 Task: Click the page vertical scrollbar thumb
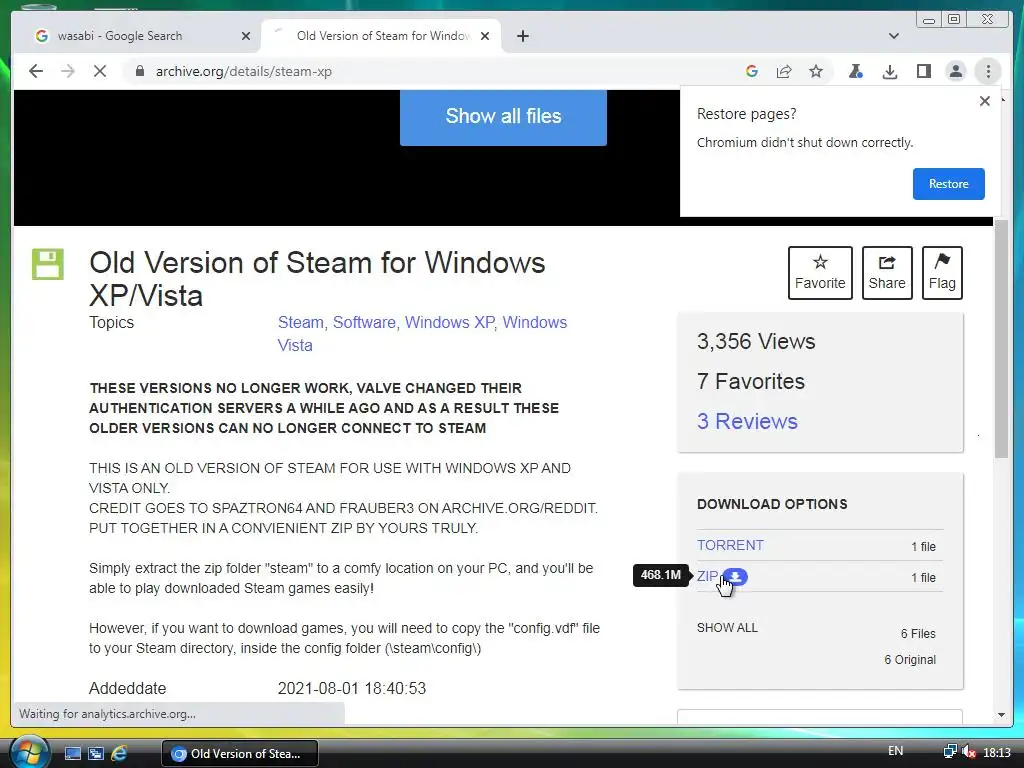click(1001, 338)
